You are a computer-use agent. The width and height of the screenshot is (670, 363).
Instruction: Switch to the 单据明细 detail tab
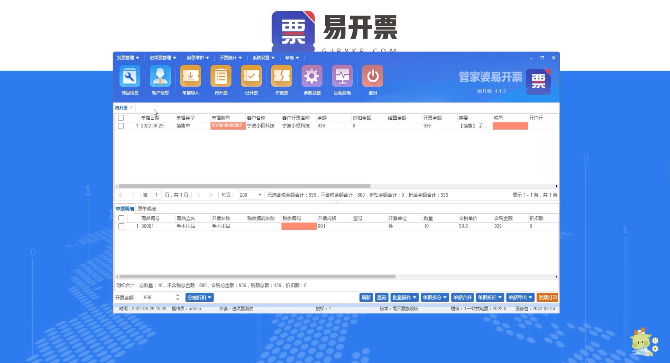point(125,209)
